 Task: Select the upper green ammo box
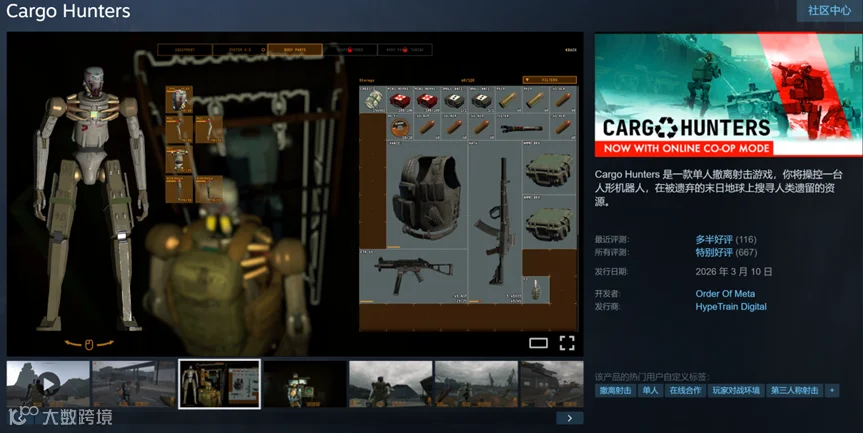pyautogui.click(x=549, y=167)
